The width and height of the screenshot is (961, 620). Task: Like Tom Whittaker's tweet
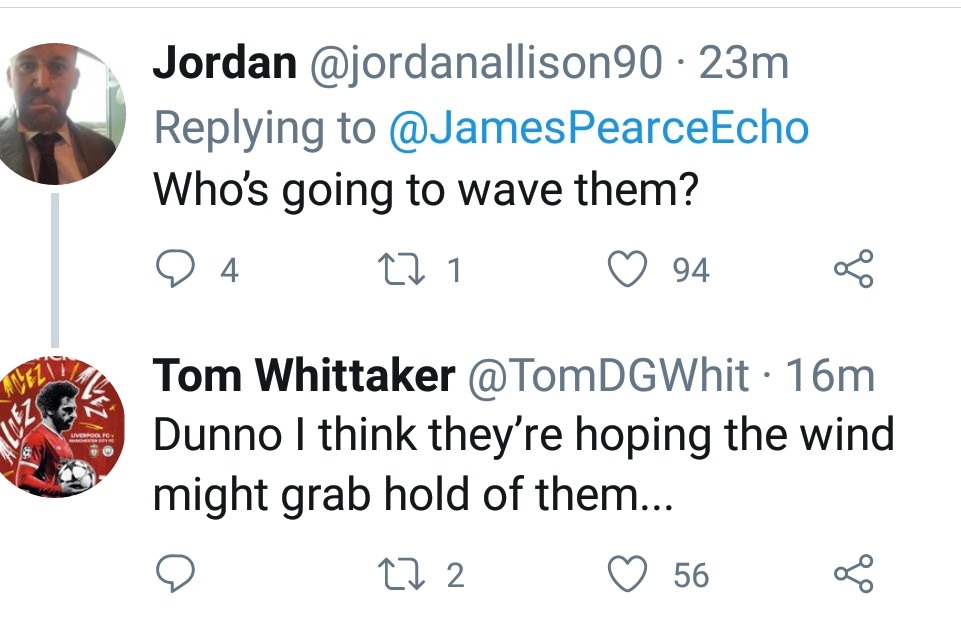(x=628, y=574)
